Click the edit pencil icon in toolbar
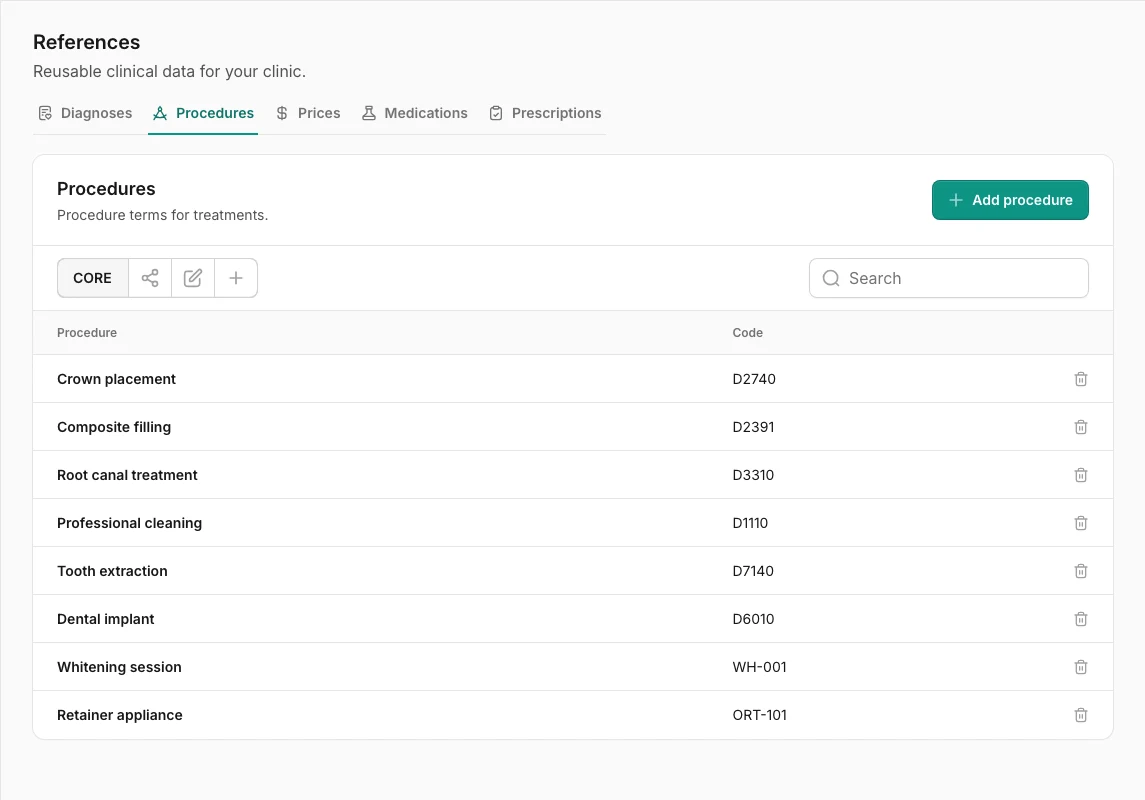The width and height of the screenshot is (1145, 800). [x=193, y=278]
